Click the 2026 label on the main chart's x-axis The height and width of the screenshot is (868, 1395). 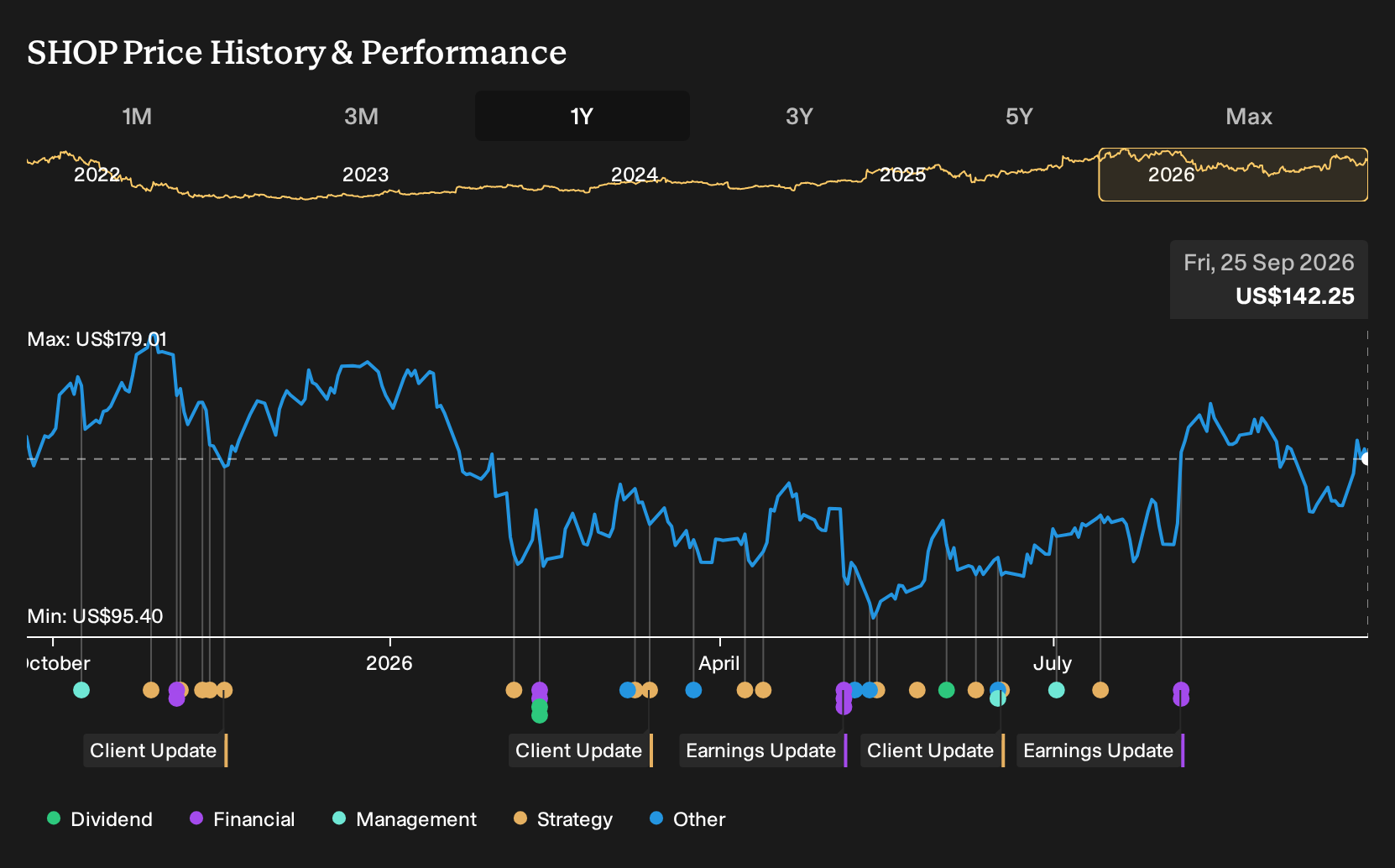(389, 663)
